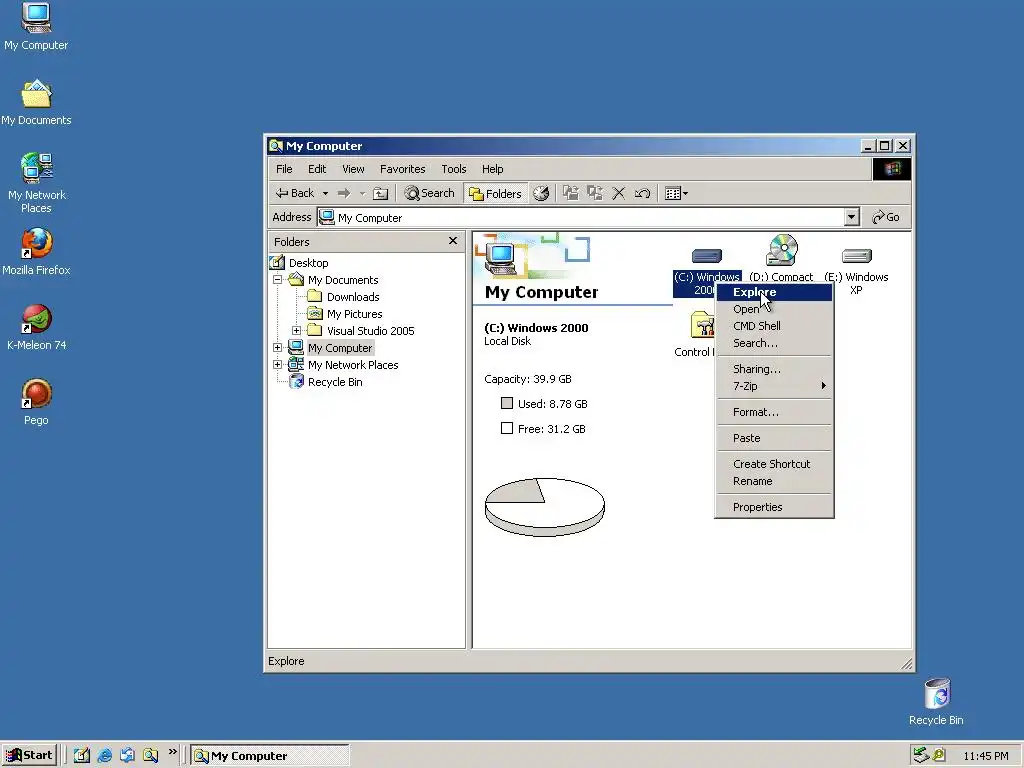Screen dimensions: 1024x768
Task: Click the Undo toolbar icon
Action: (642, 193)
